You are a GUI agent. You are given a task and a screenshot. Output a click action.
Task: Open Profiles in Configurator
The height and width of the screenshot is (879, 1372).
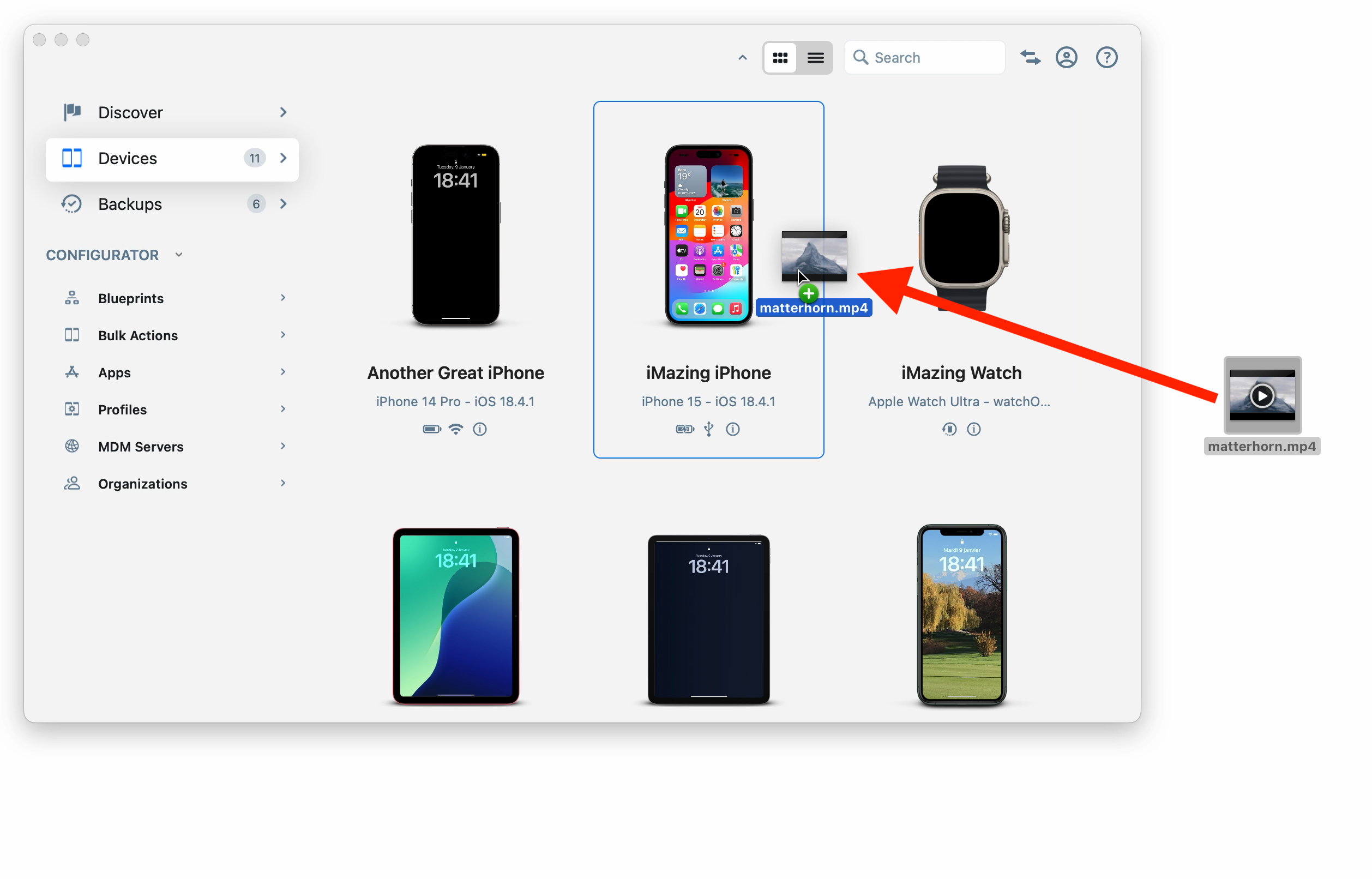pyautogui.click(x=122, y=410)
